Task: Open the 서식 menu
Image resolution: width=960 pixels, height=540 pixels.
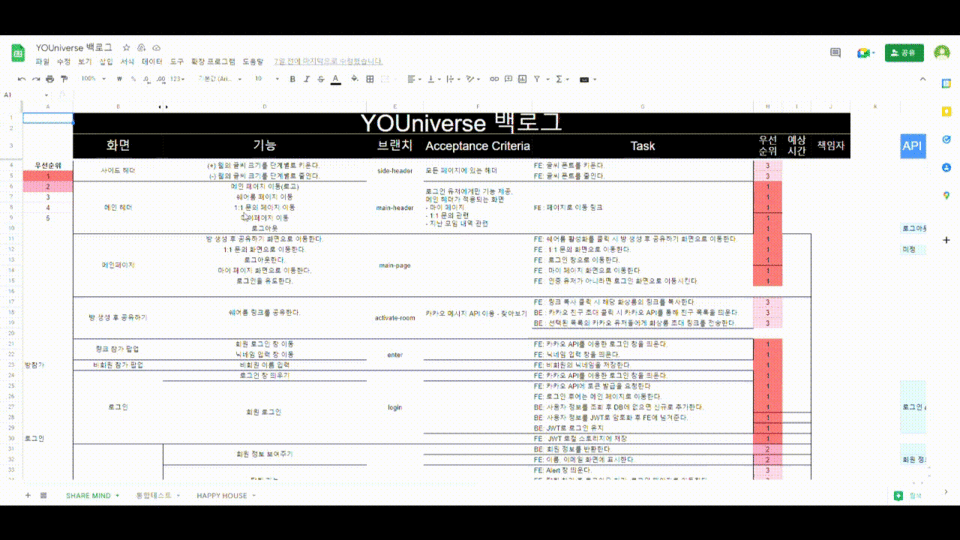Action: pyautogui.click(x=127, y=62)
